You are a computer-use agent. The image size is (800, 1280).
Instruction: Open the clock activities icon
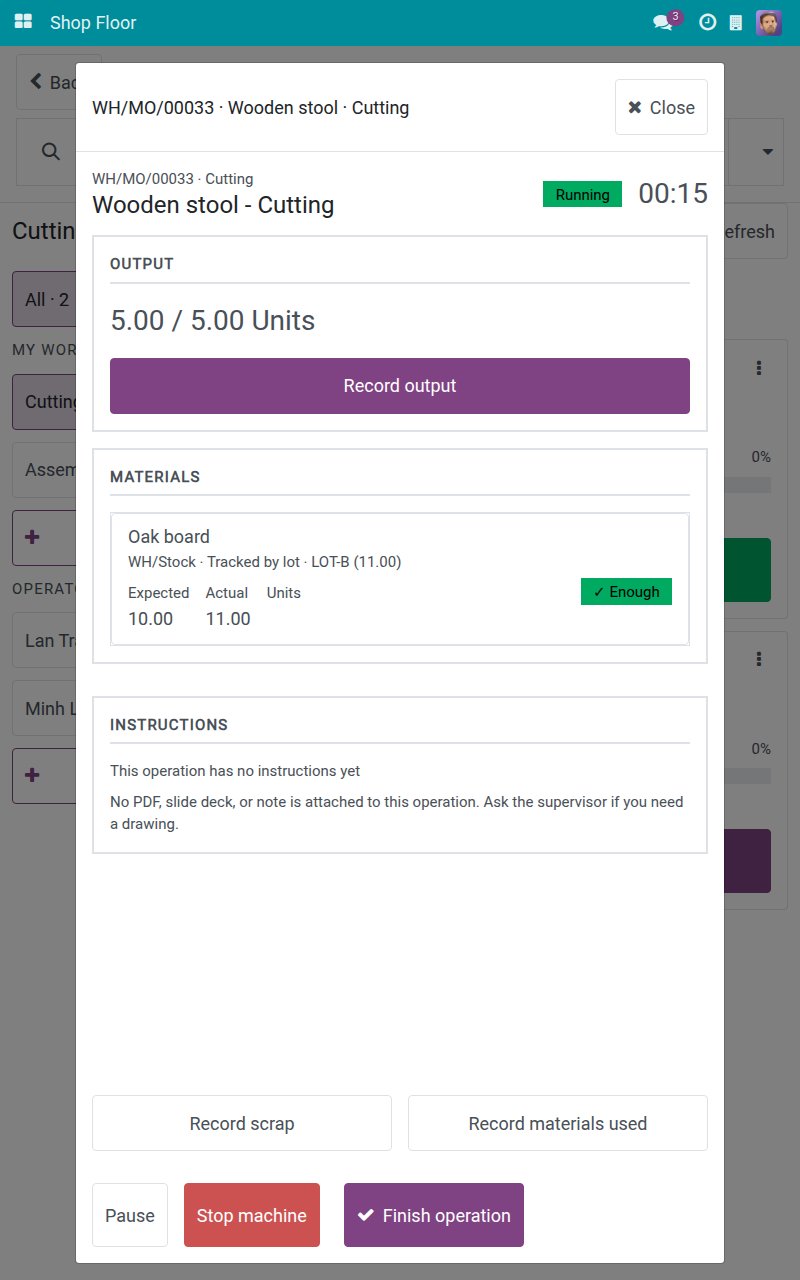(x=707, y=22)
